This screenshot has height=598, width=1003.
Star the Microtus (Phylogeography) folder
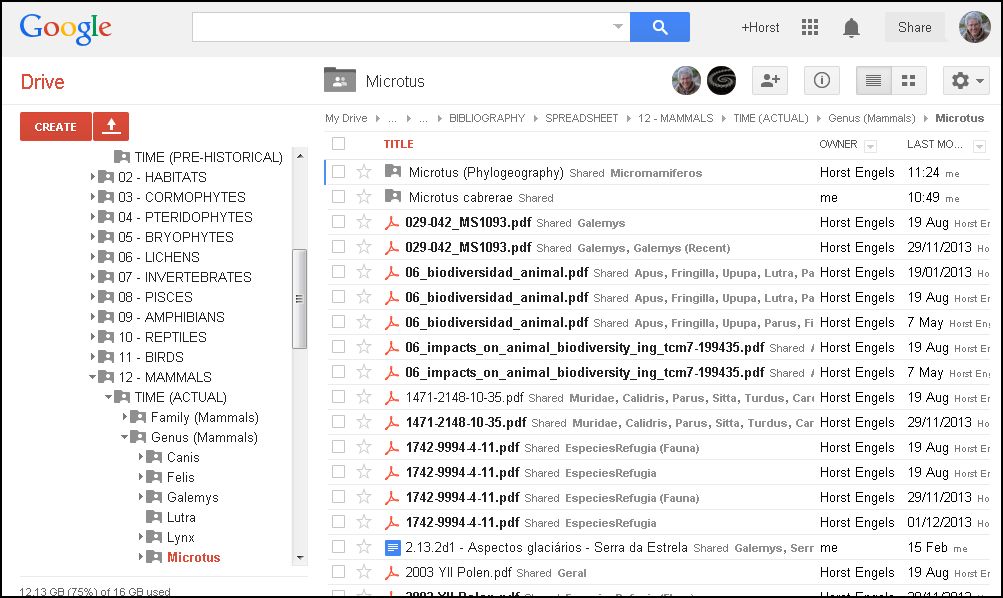tap(364, 171)
